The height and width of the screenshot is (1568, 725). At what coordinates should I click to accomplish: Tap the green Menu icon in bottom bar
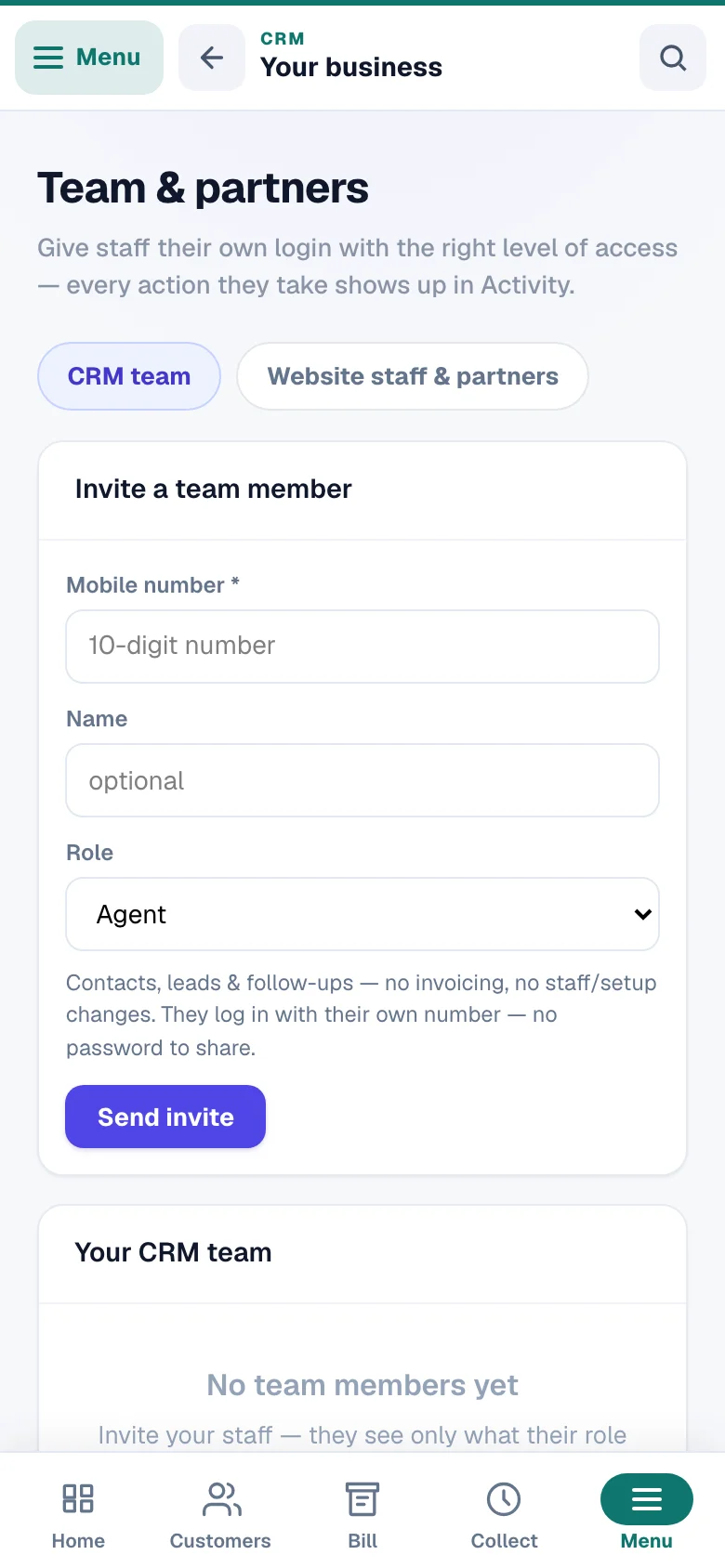pyautogui.click(x=647, y=1498)
